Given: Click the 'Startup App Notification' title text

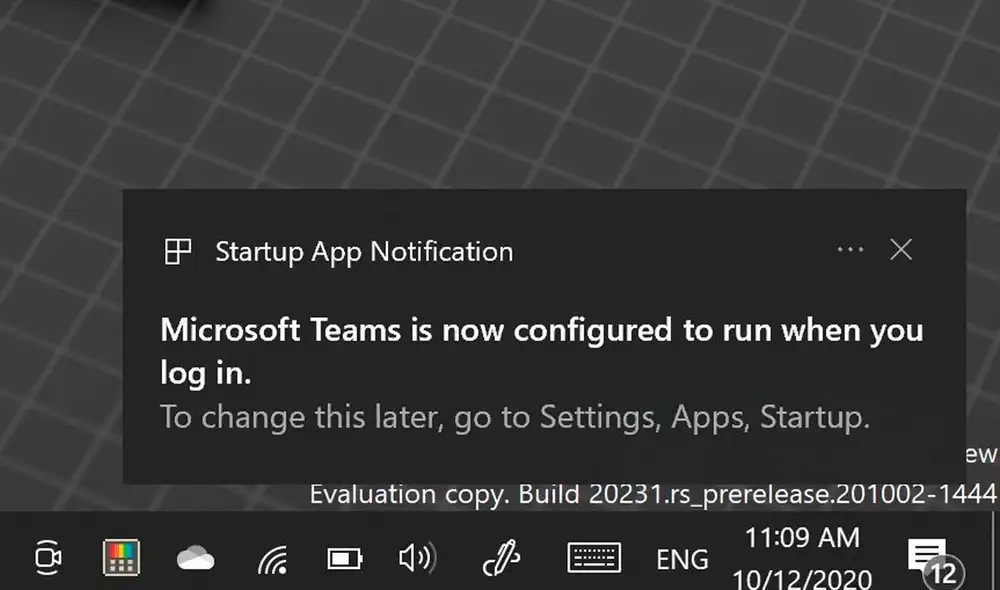Looking at the screenshot, I should coord(363,252).
